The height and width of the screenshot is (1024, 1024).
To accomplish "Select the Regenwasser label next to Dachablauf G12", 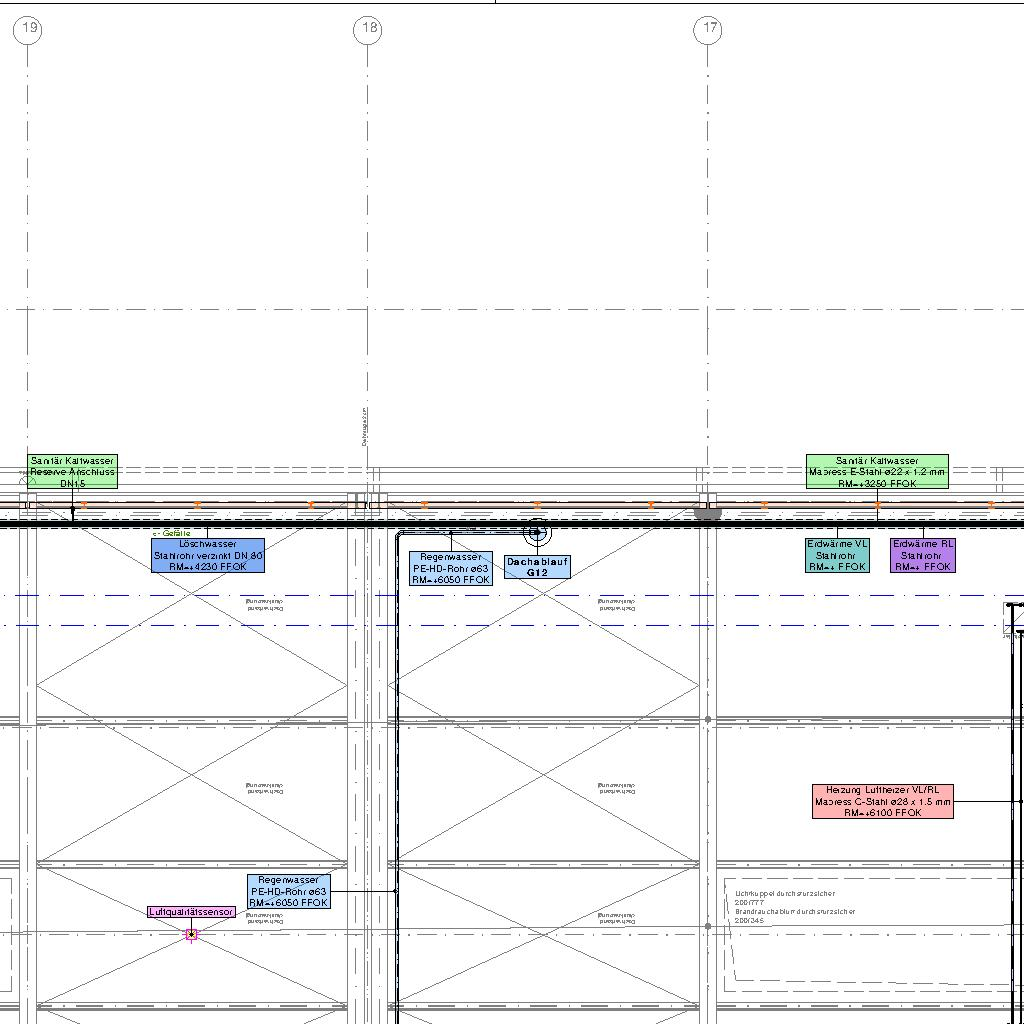I will point(451,568).
